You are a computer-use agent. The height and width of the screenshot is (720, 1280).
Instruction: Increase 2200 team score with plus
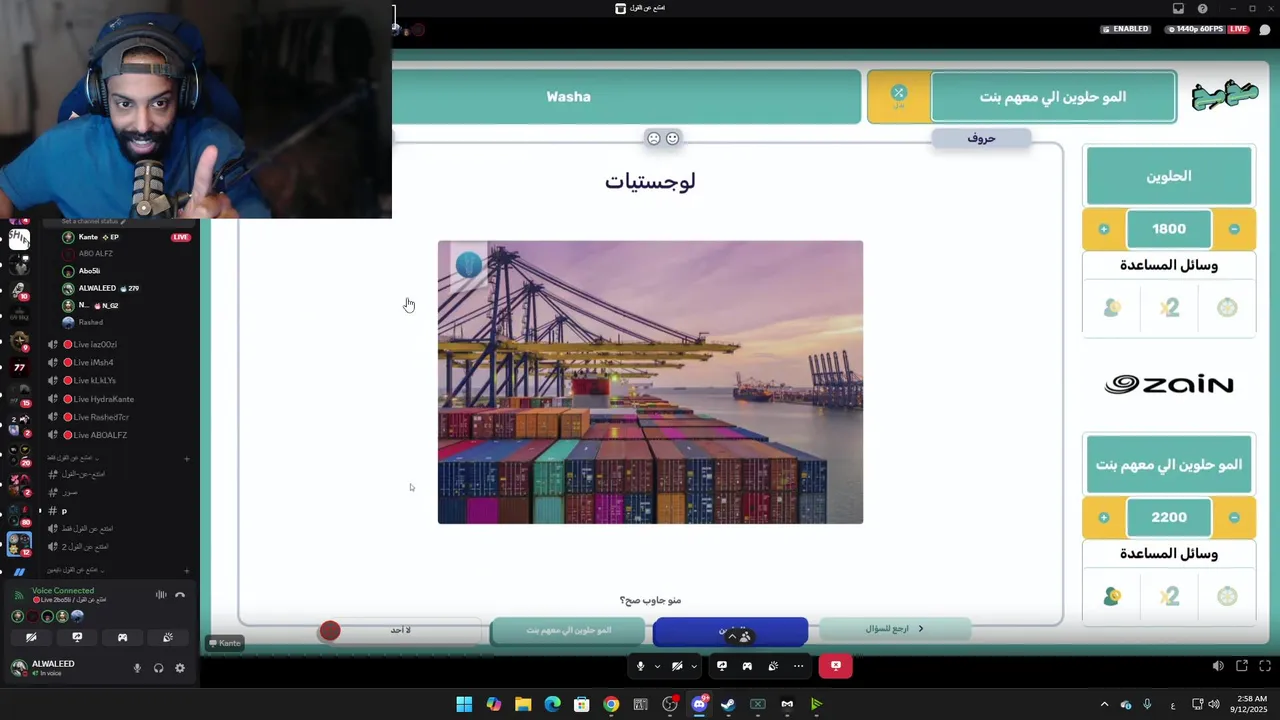[1104, 517]
